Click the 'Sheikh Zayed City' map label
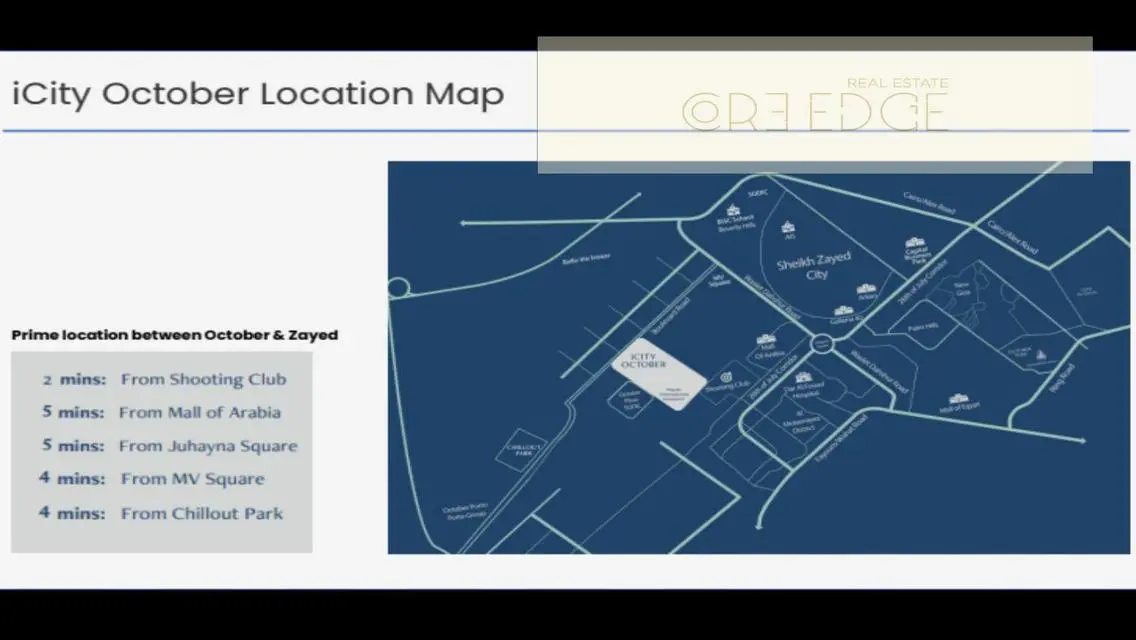 pos(814,267)
